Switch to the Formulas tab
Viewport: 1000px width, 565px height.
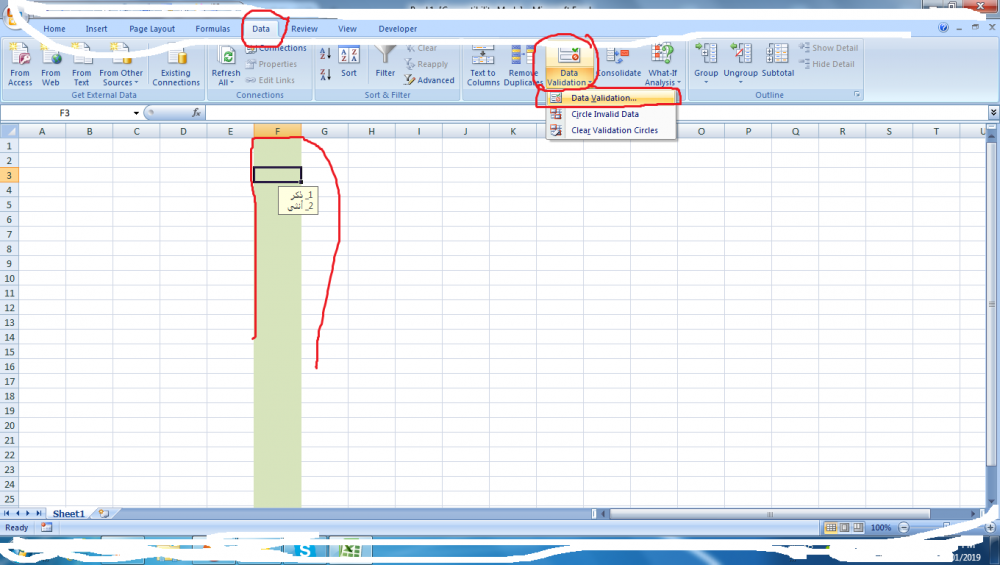[x=212, y=29]
